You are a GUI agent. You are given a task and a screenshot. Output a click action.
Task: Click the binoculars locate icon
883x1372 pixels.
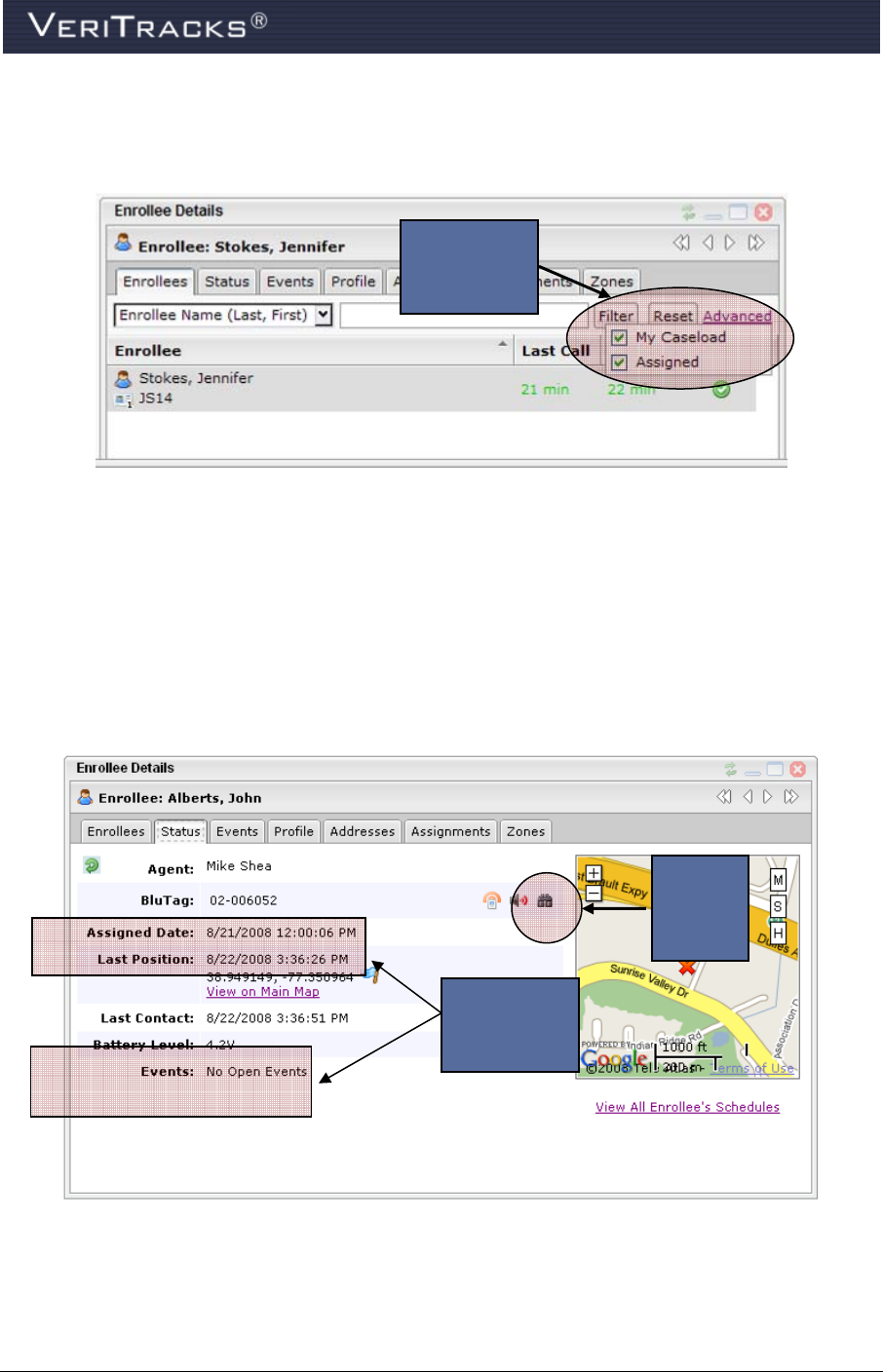(545, 900)
